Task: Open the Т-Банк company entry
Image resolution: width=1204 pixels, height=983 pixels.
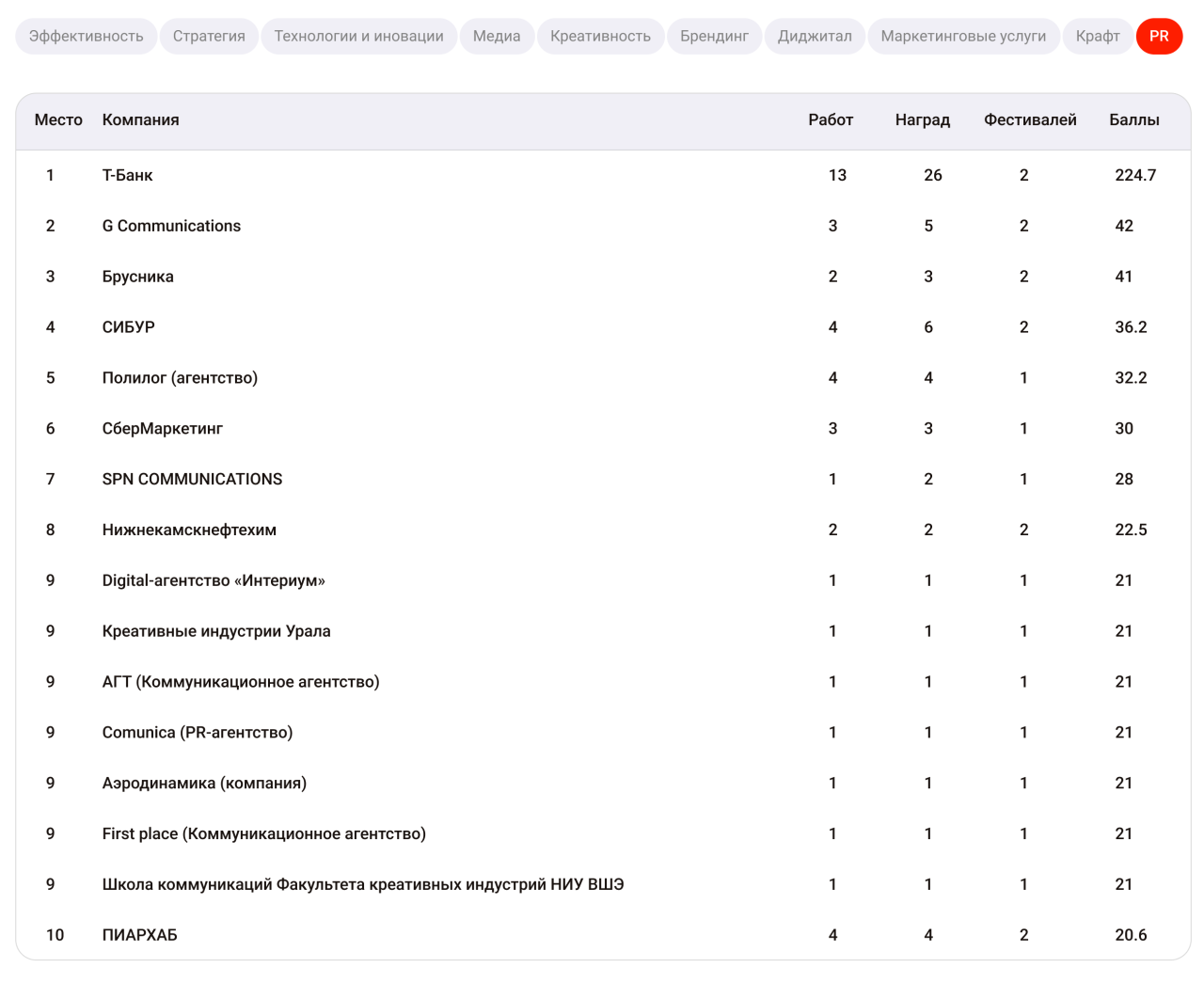Action: tap(127, 175)
